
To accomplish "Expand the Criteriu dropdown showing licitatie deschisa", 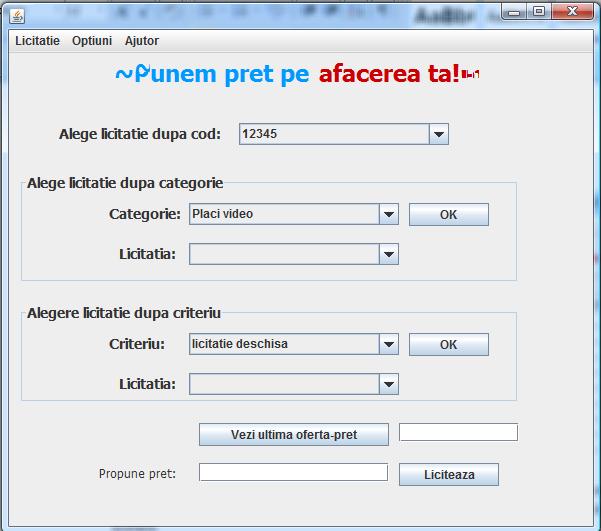I will [x=389, y=344].
